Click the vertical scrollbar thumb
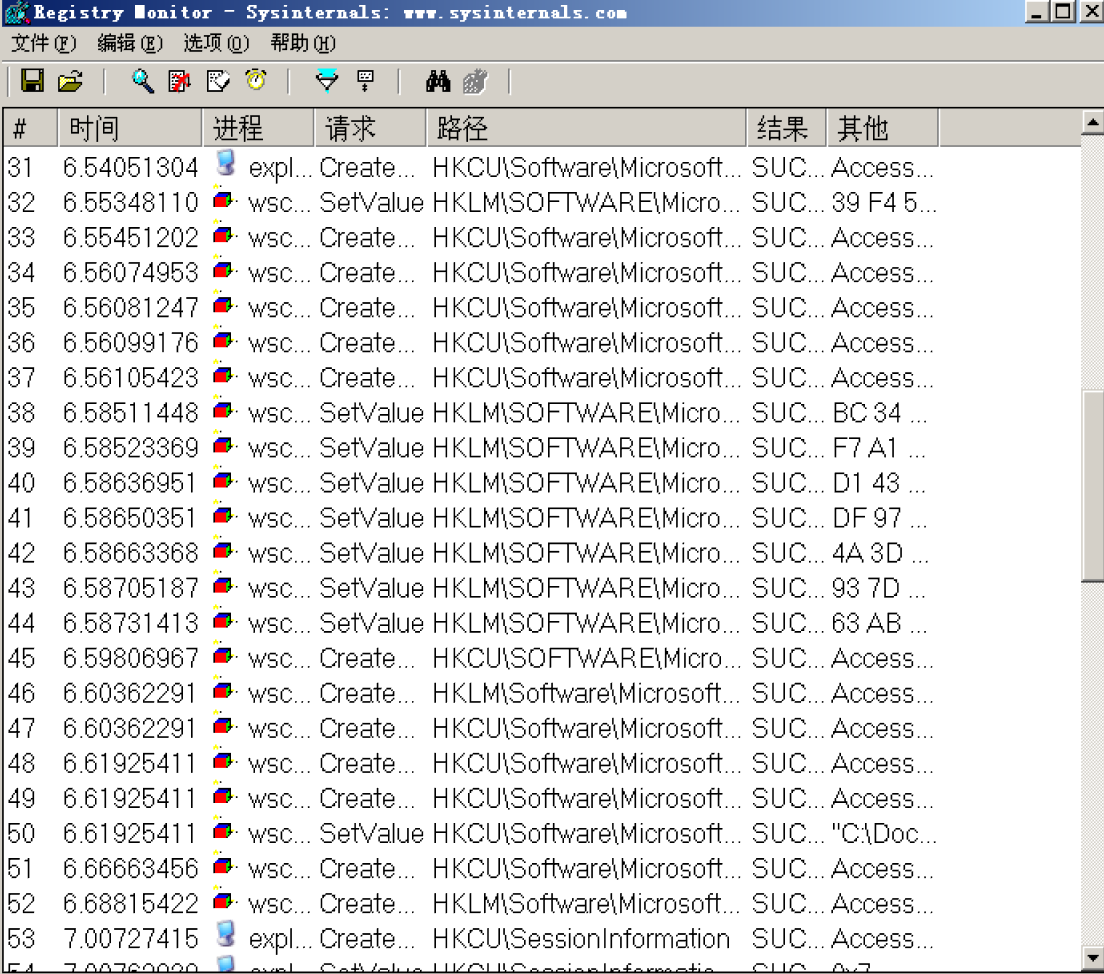The image size is (1104, 974). [1092, 486]
